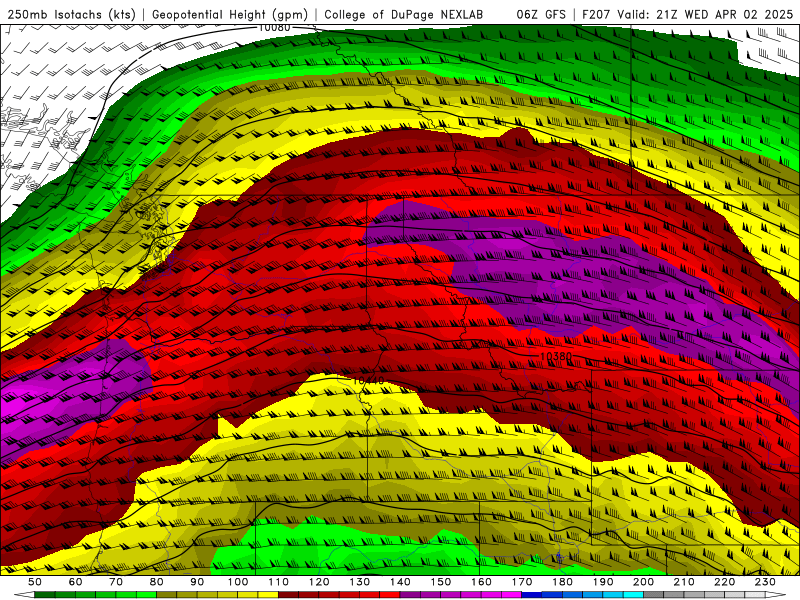Select the dark maroon swatch just after 110
This screenshot has height=600, width=800.
pyautogui.click(x=289, y=595)
